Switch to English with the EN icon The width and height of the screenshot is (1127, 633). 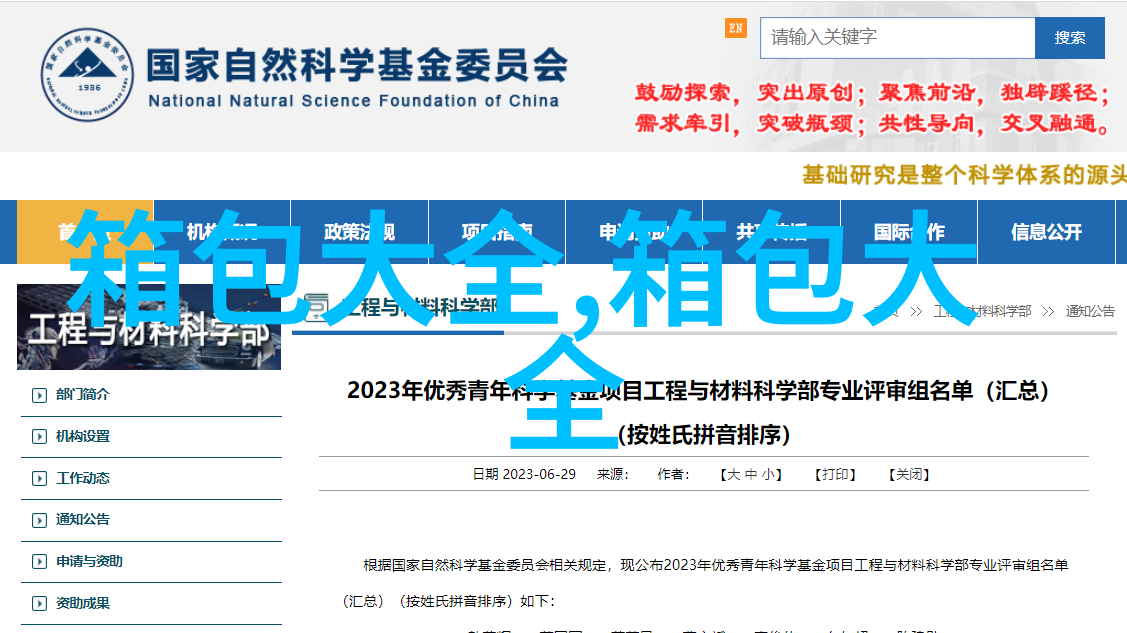click(x=735, y=28)
